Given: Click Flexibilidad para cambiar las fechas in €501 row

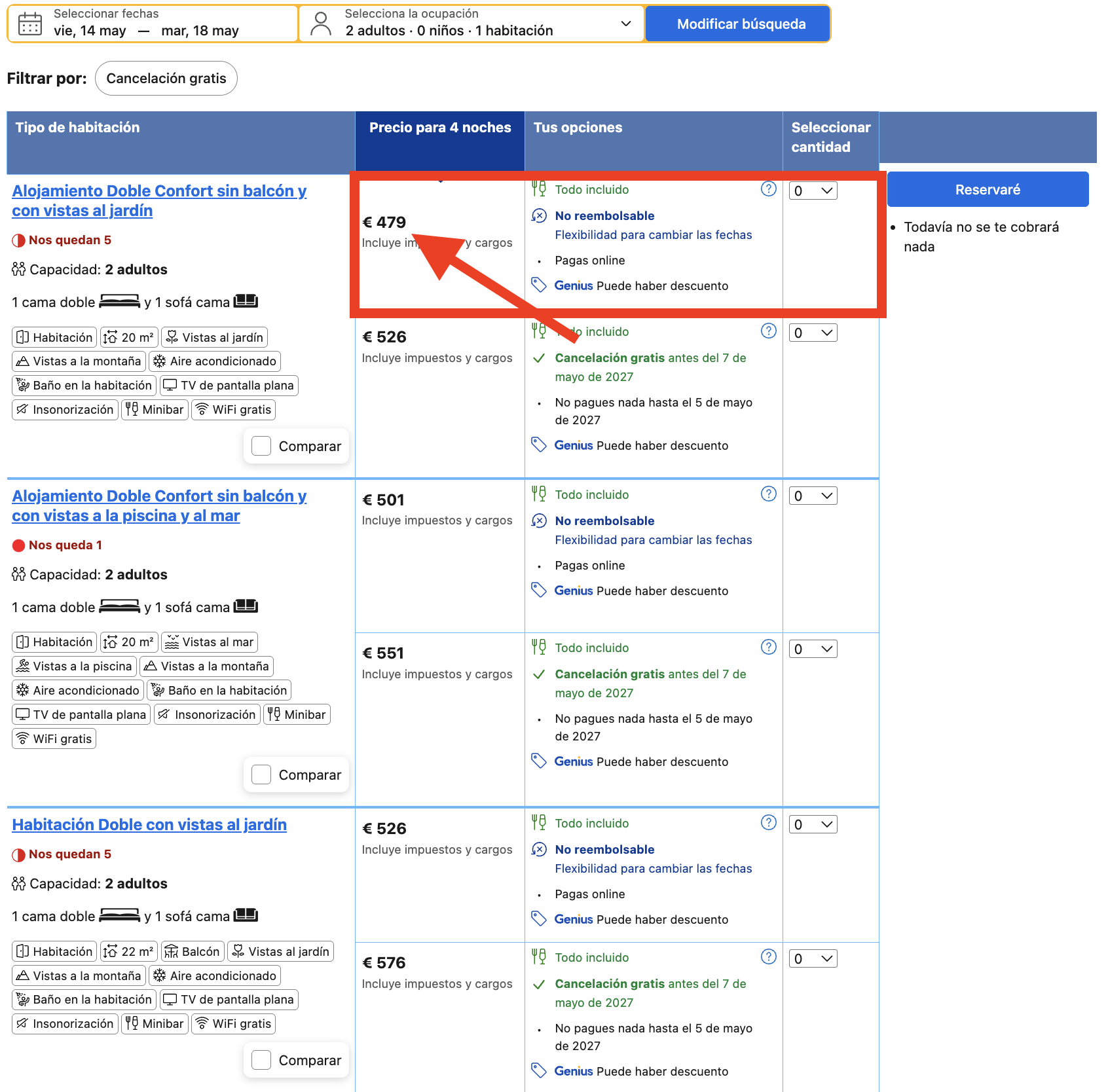Looking at the screenshot, I should [654, 540].
